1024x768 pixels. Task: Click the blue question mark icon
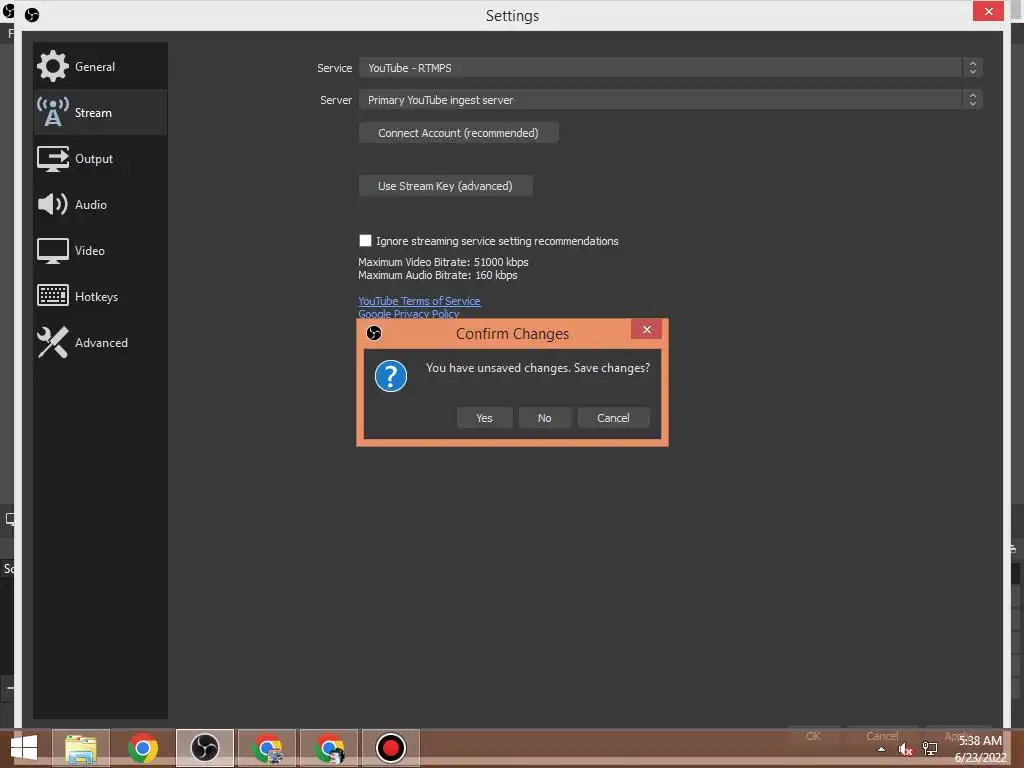tap(391, 376)
